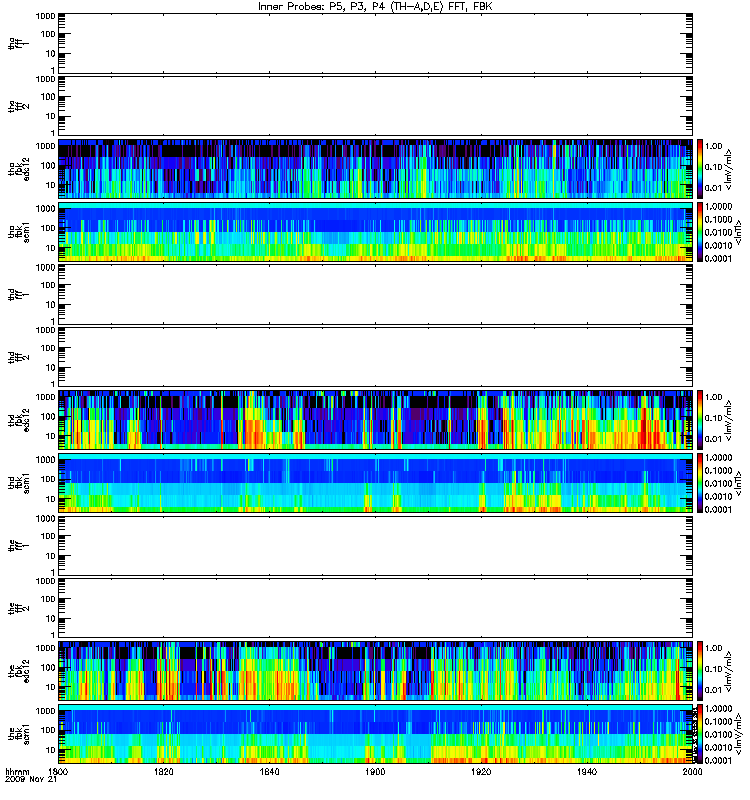
Task: Click the color bar beside the fbk scm1
Action: pos(700,734)
